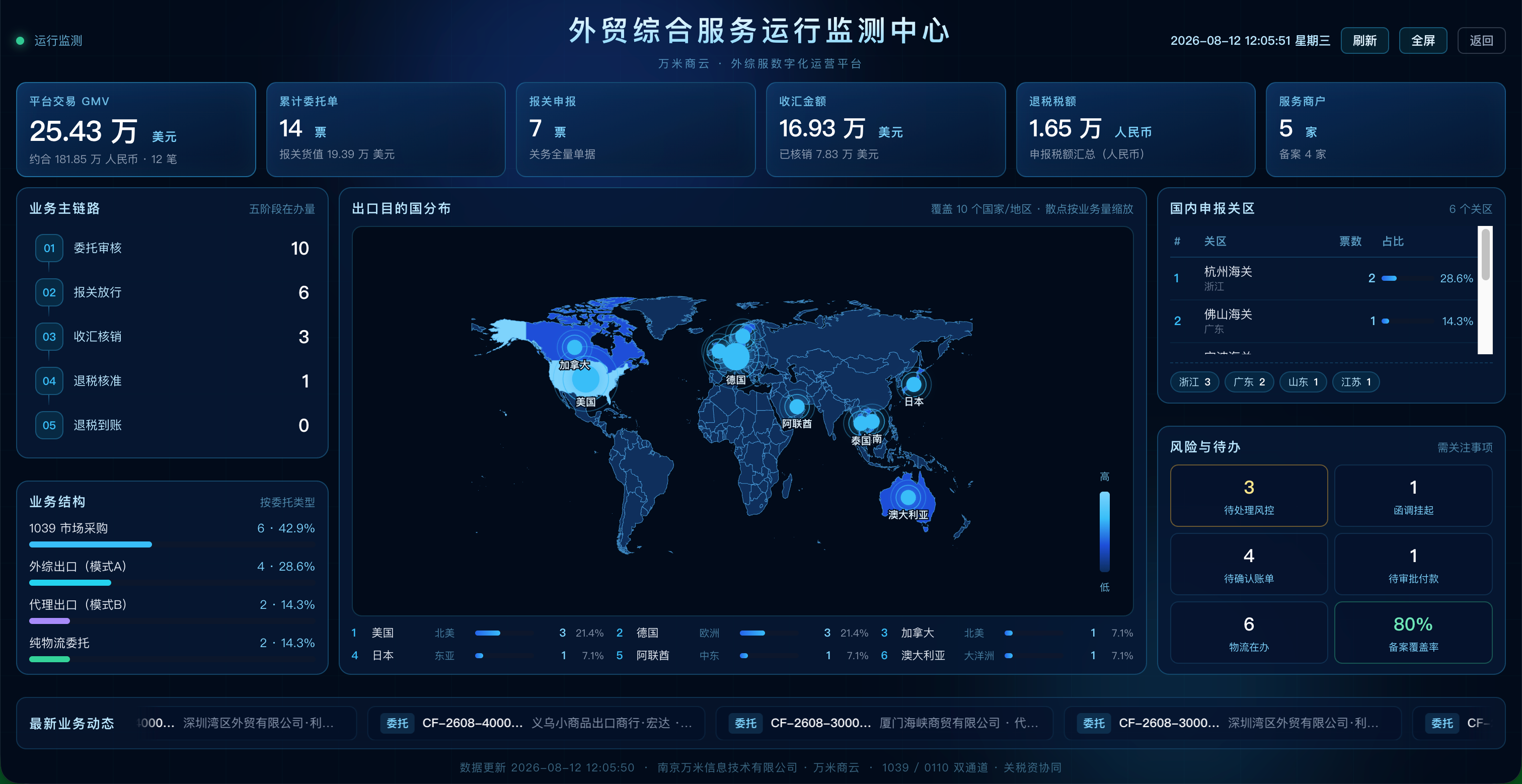Select the 02 badge beside 报关放行

(49, 292)
